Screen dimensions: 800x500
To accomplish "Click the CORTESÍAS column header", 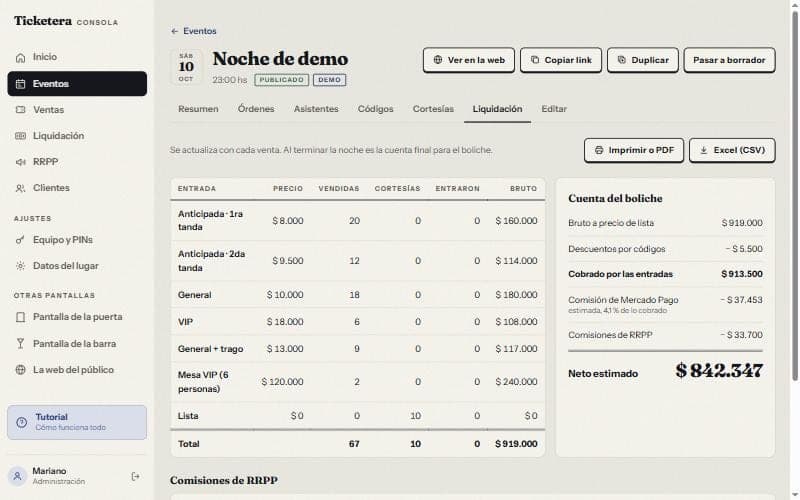I will 397,189.
